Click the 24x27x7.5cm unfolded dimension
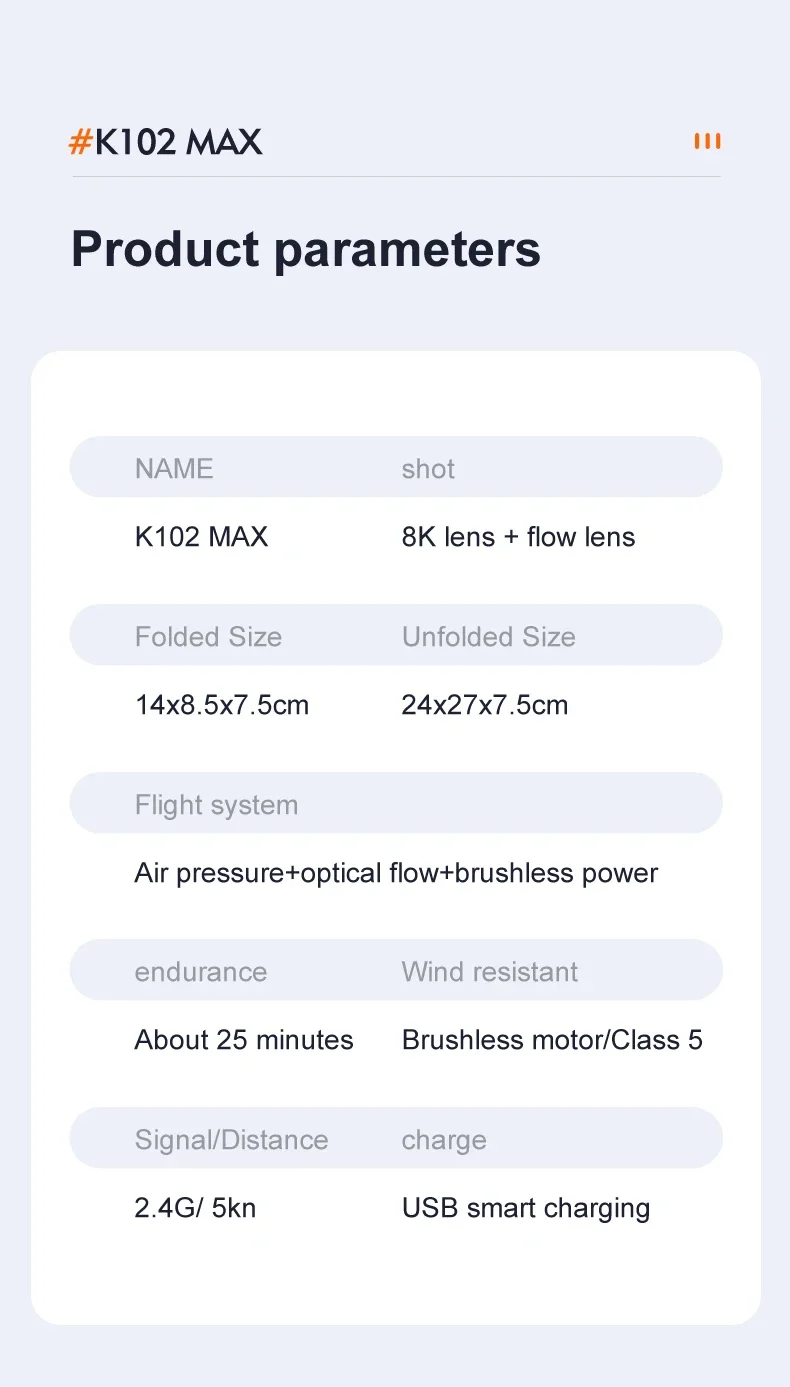 (x=484, y=705)
